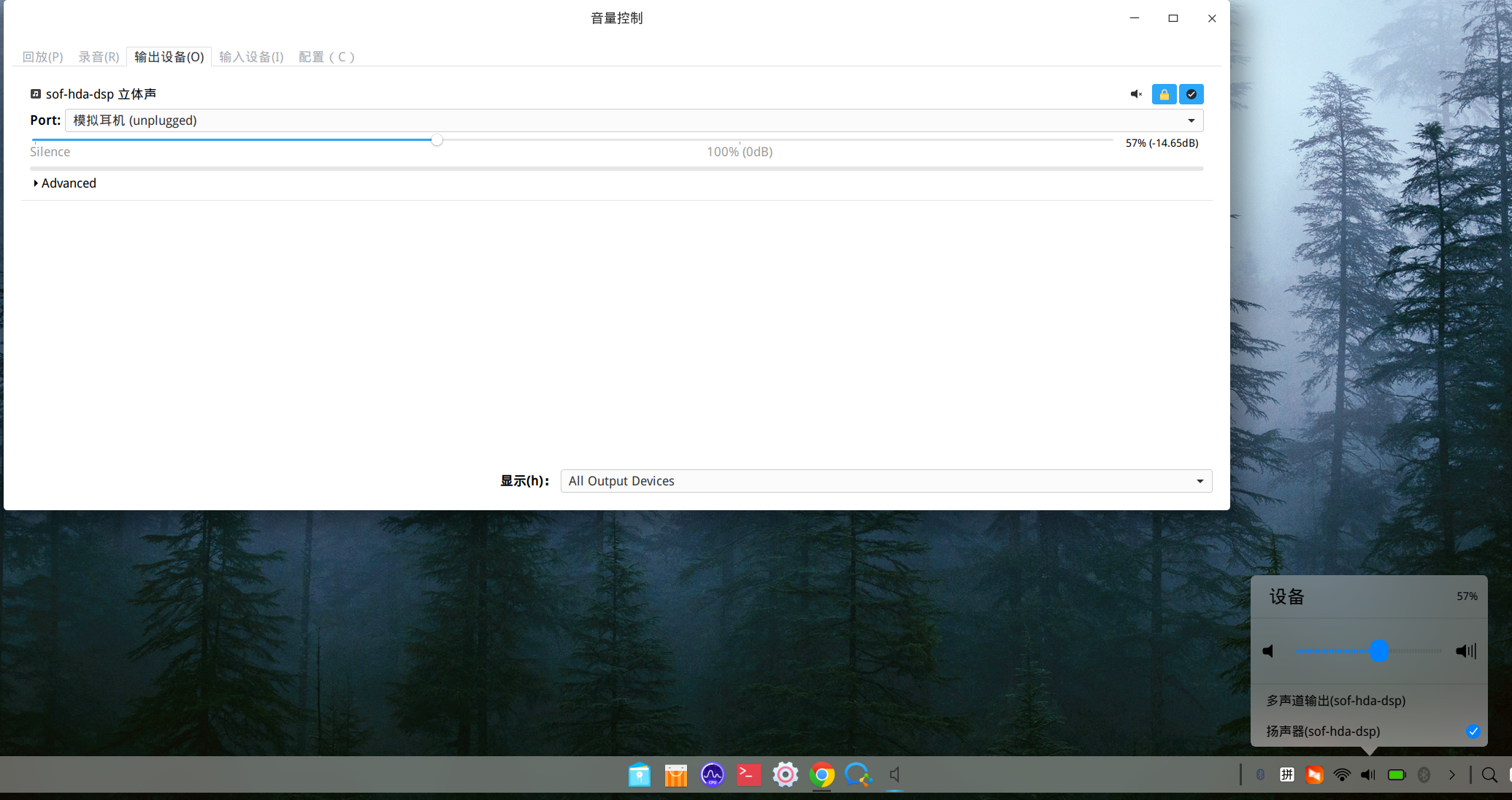The height and width of the screenshot is (800, 1512).
Task: Open the 配置(C) tab
Action: pos(326,57)
